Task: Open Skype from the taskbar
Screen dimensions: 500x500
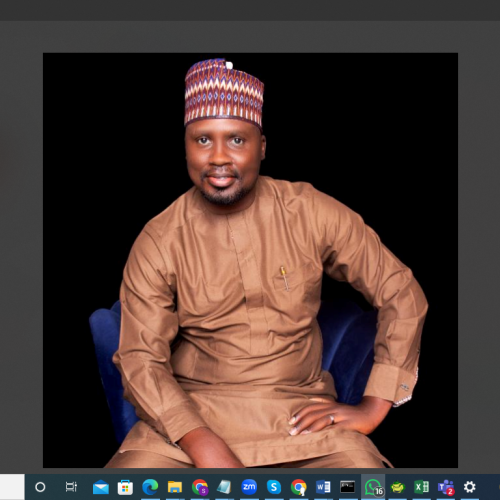Action: 274,487
